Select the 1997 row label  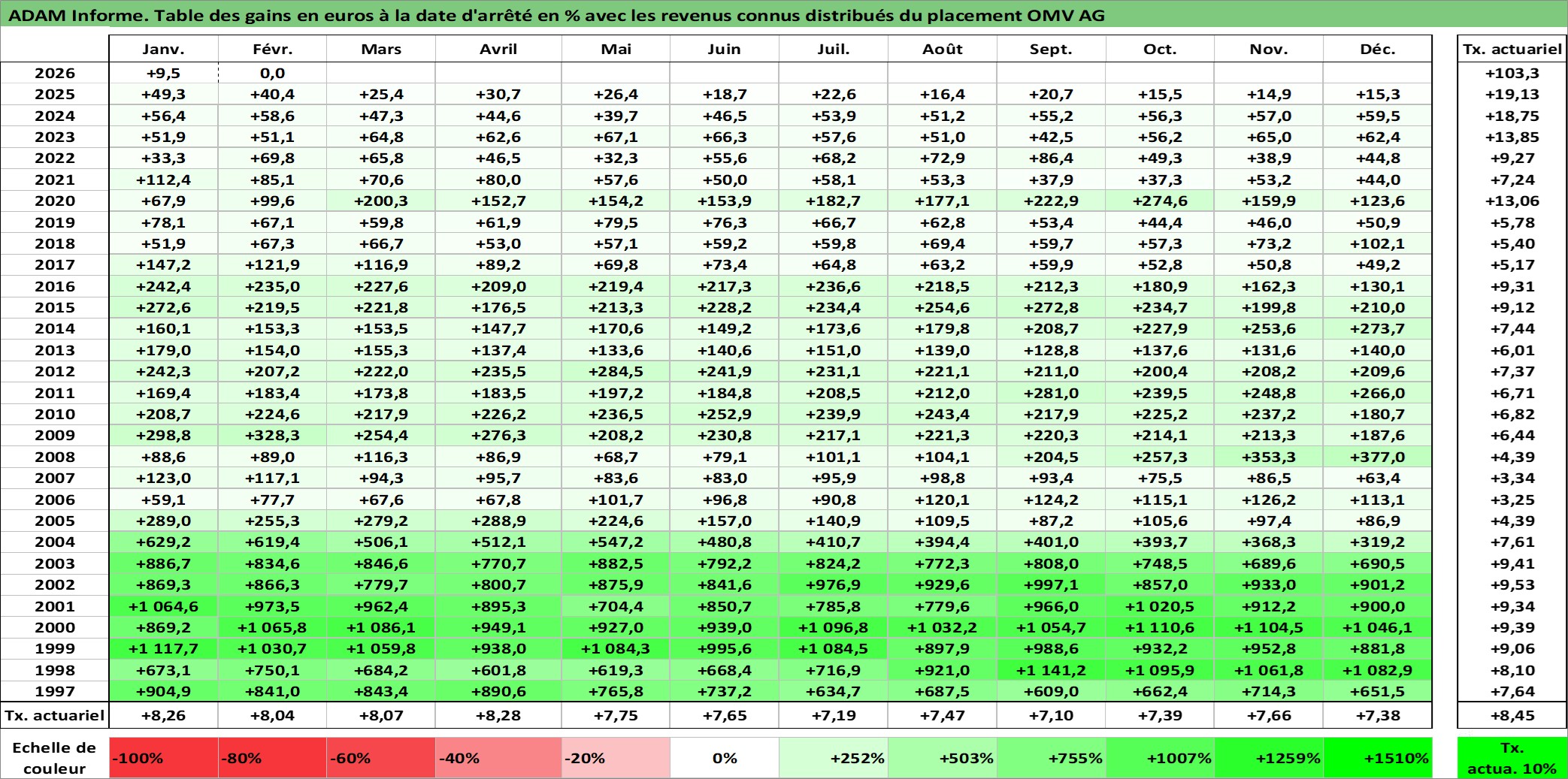click(x=55, y=691)
